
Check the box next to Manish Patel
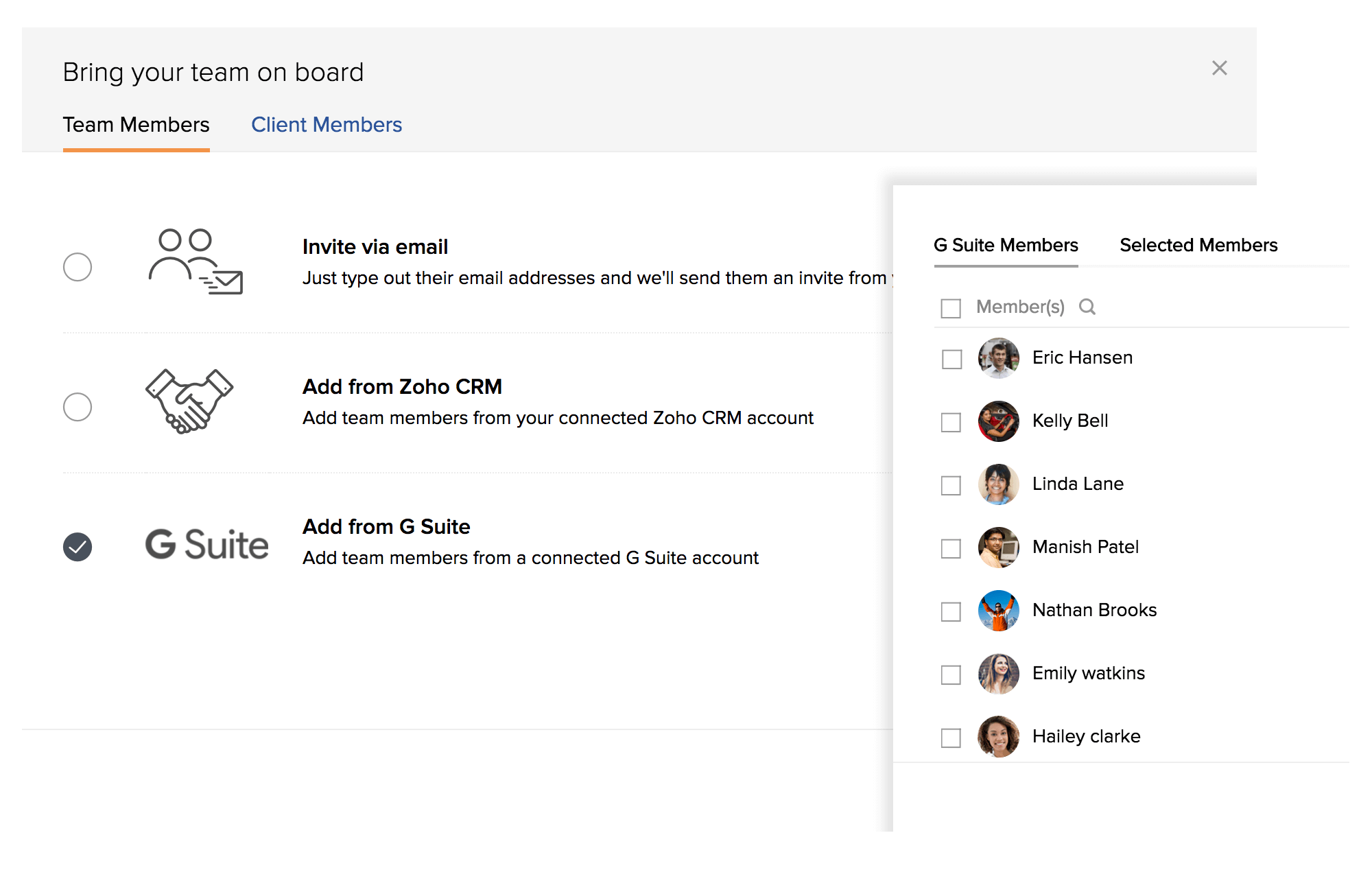pyautogui.click(x=951, y=548)
